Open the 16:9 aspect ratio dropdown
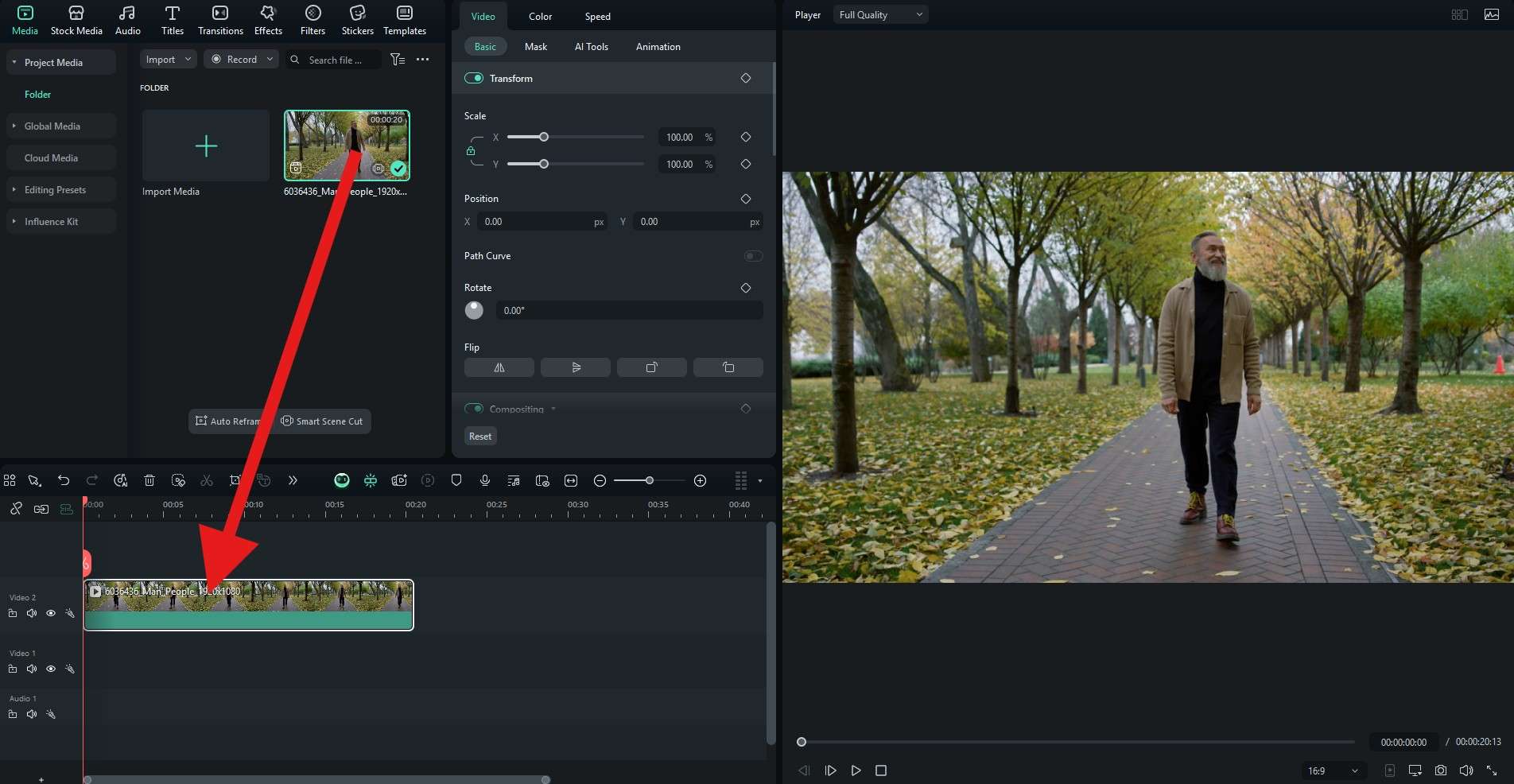1514x784 pixels. pyautogui.click(x=1333, y=770)
